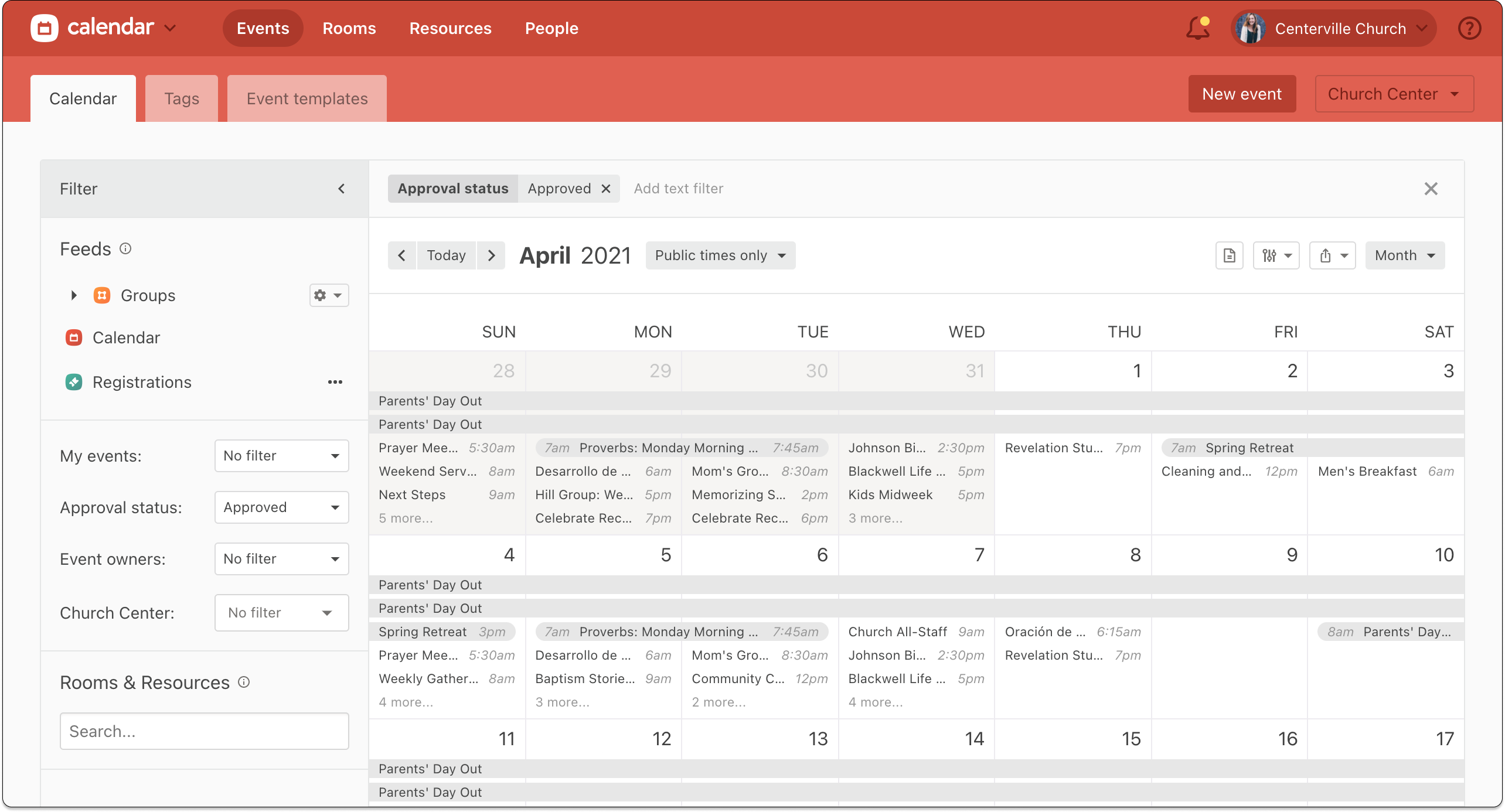
Task: Open the Event owners filter dropdown
Action: point(281,558)
